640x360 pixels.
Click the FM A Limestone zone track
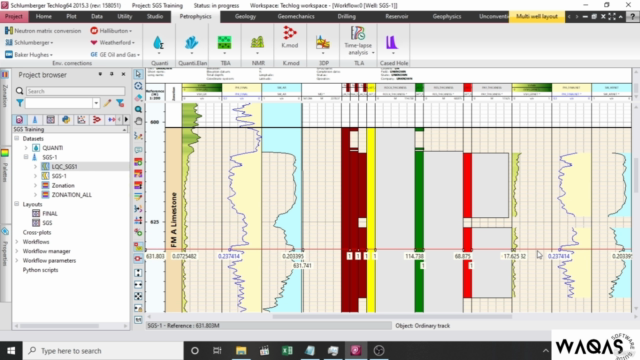[173, 220]
